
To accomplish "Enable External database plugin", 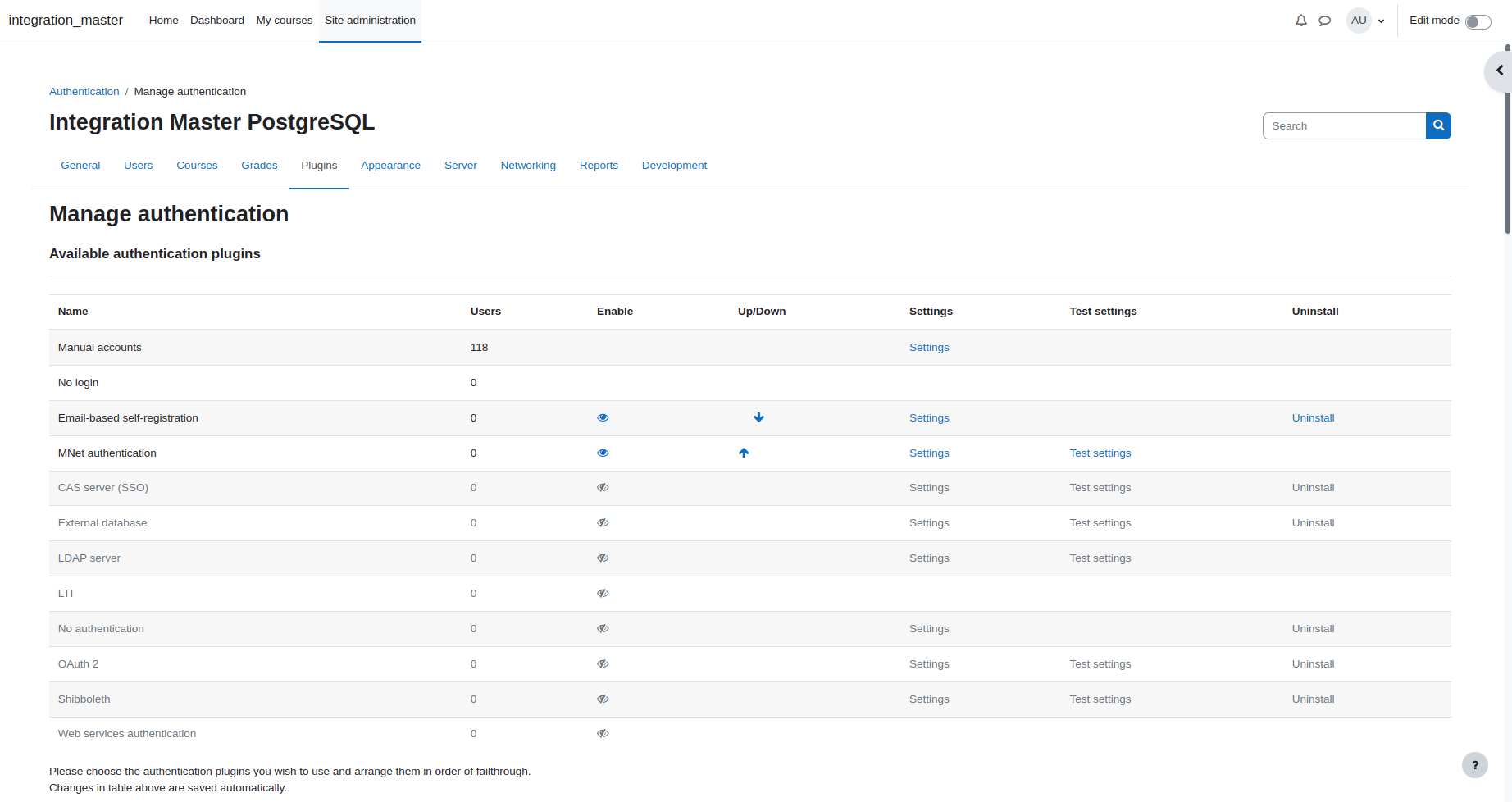I will pos(603,522).
